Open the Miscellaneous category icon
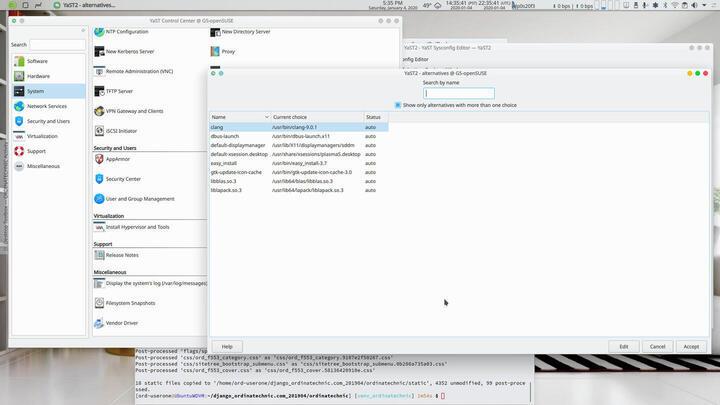The image size is (720, 405). tap(19, 166)
